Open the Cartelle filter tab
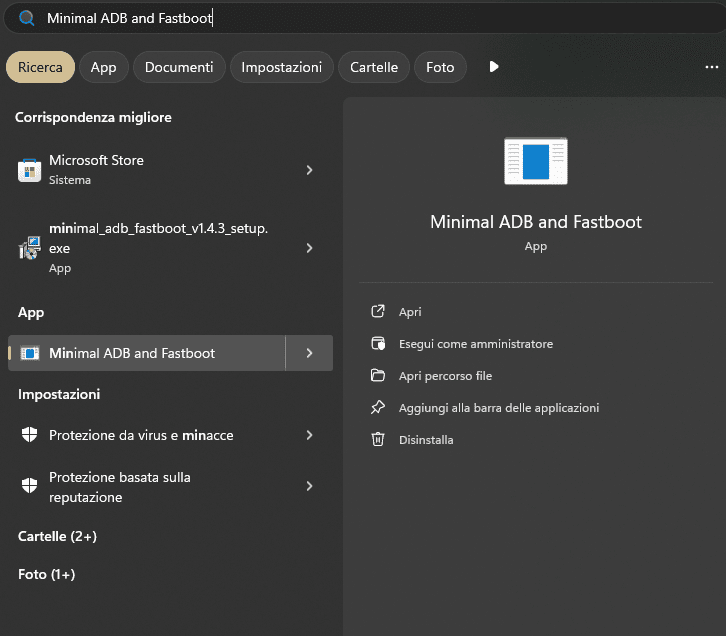The height and width of the screenshot is (636, 726). click(374, 67)
